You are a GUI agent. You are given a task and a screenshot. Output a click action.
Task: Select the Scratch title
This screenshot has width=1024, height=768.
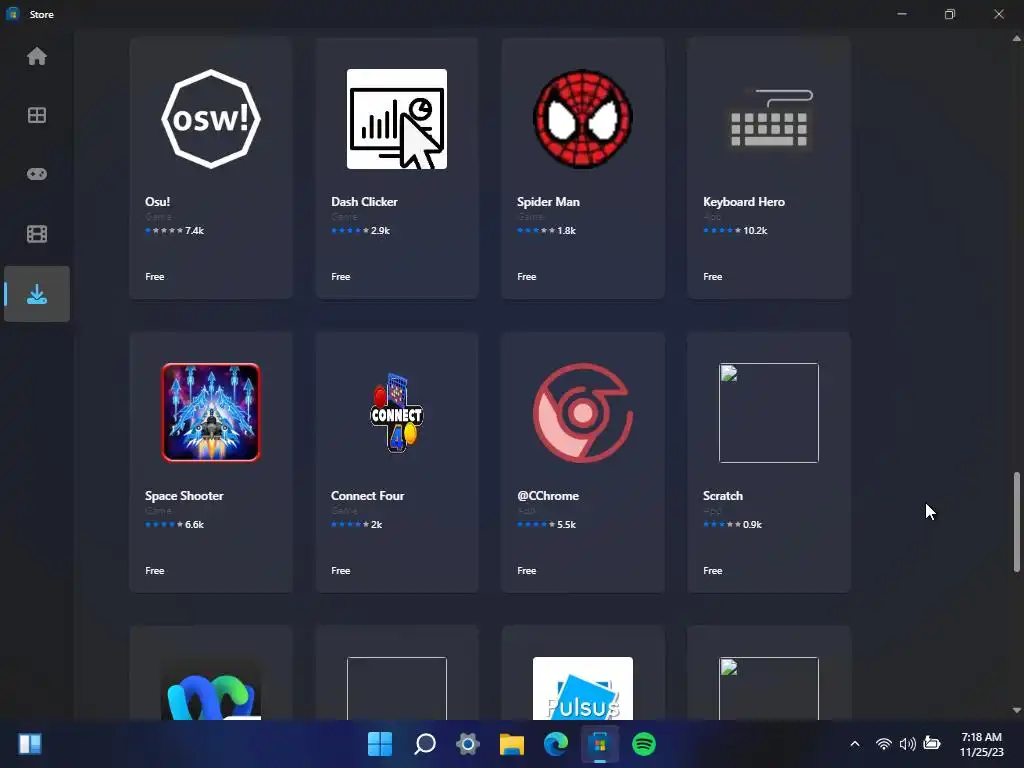(x=723, y=496)
